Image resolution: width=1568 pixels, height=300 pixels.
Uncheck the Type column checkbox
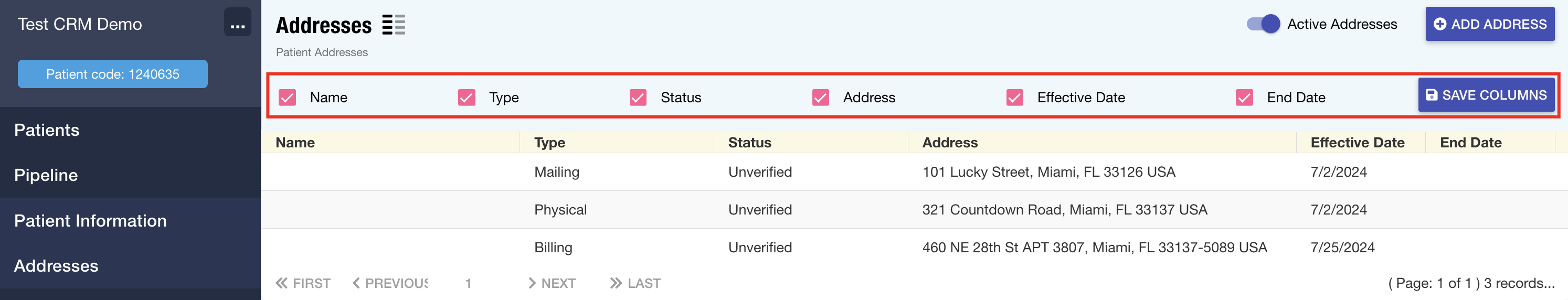click(467, 98)
